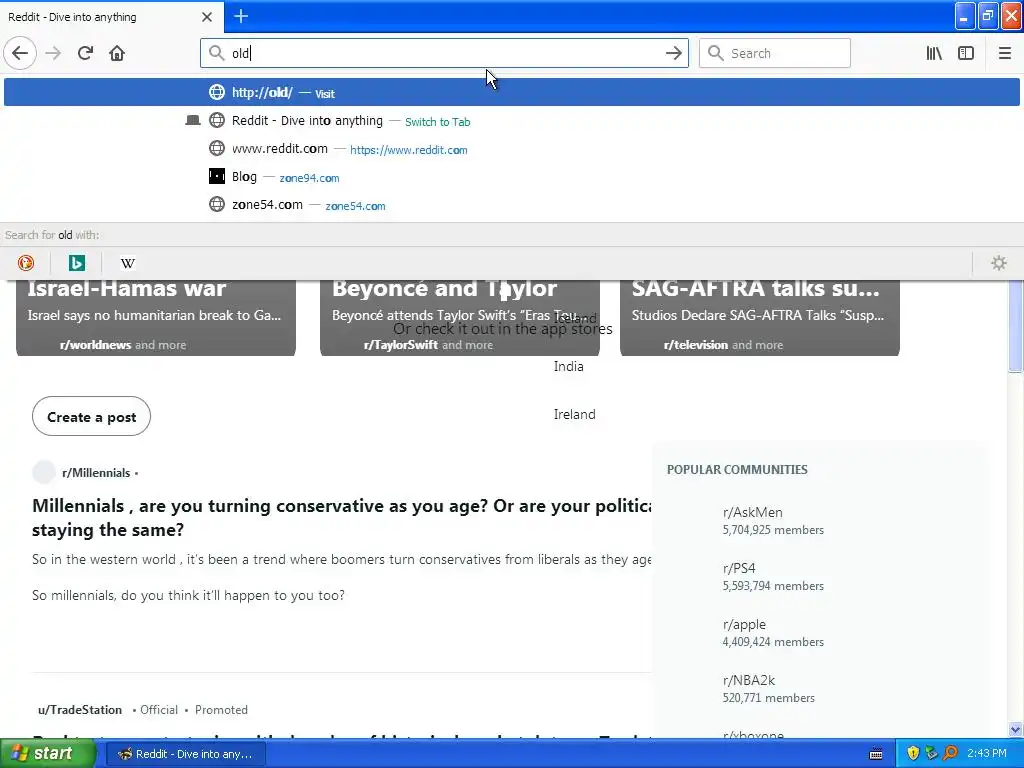Reload the current page
This screenshot has width=1024, height=768.
[85, 53]
